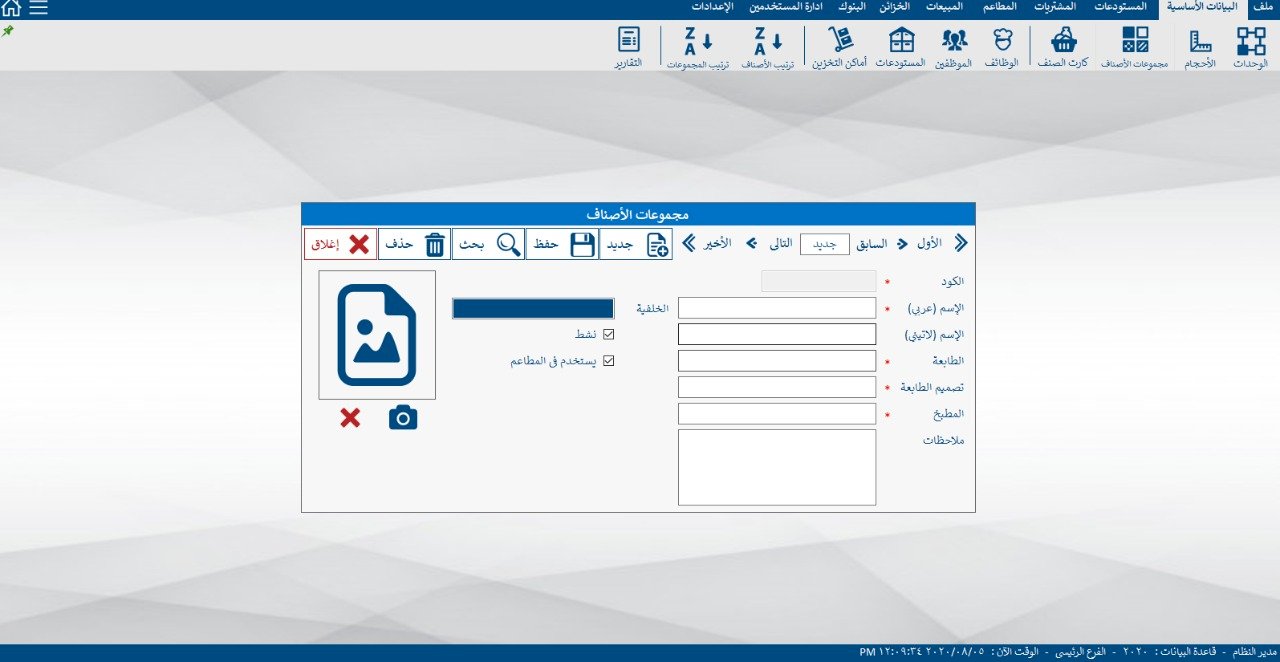Viewport: 1280px width, 662px height.
Task: Remove picture using red X below image
Action: tap(350, 418)
